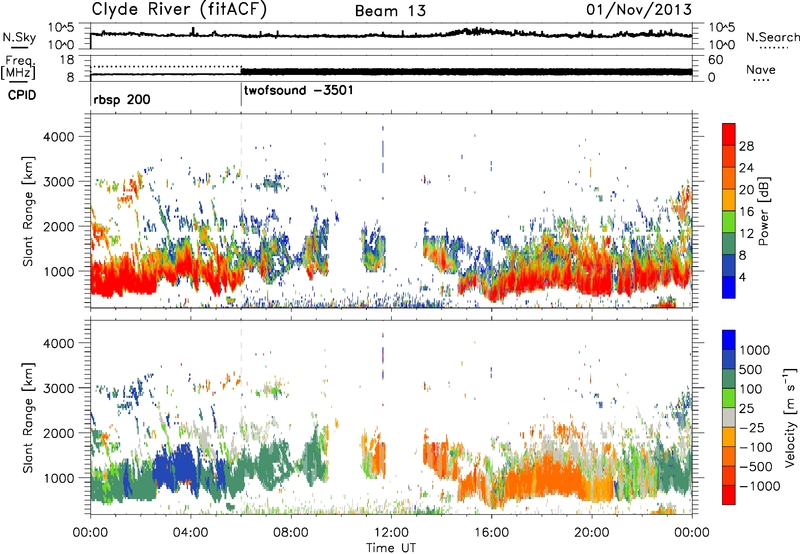Select the '60' Nave tick label

click(716, 60)
